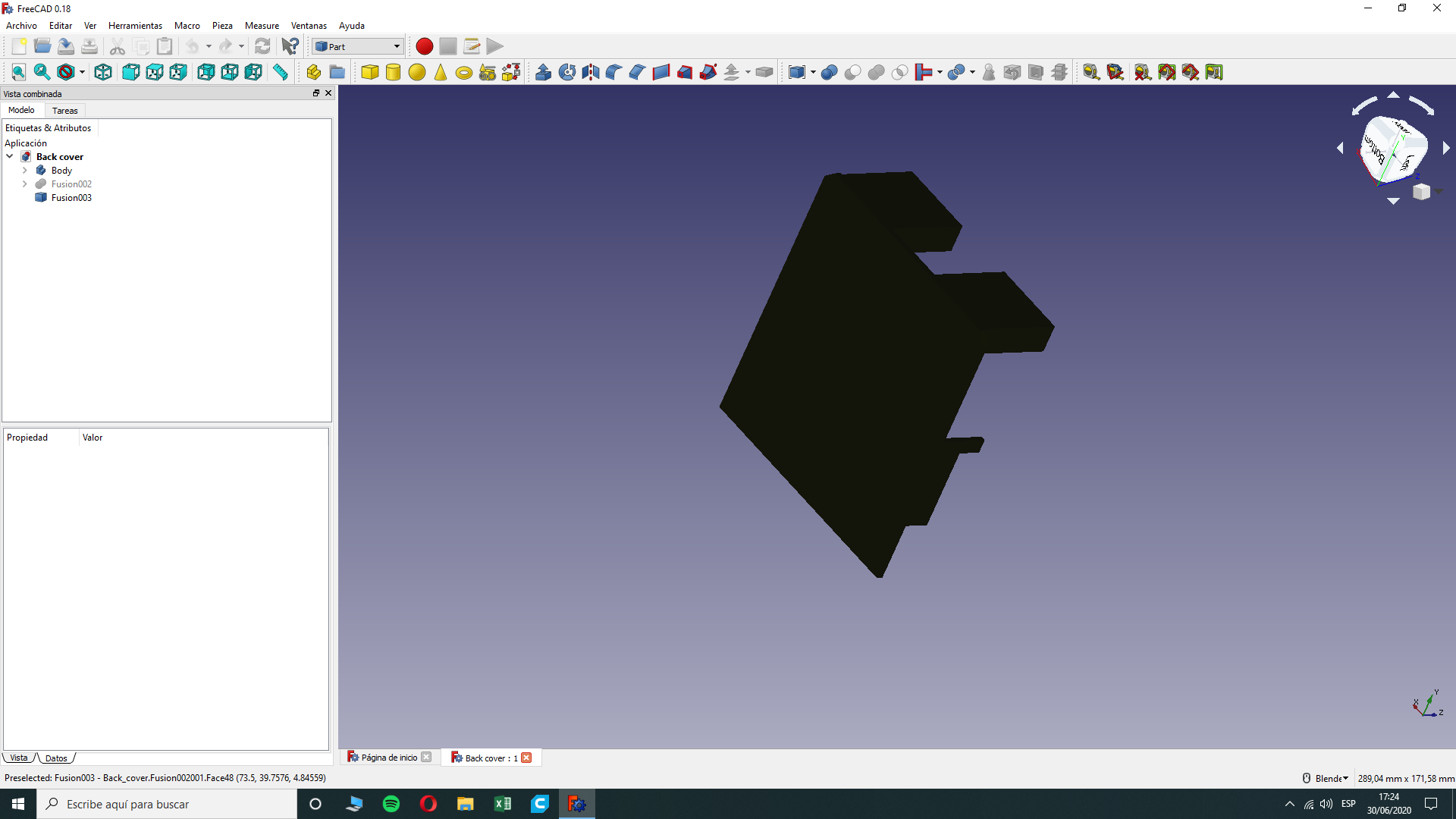Click the Measure linear tool
This screenshot has width=1456, height=819.
tap(1091, 72)
